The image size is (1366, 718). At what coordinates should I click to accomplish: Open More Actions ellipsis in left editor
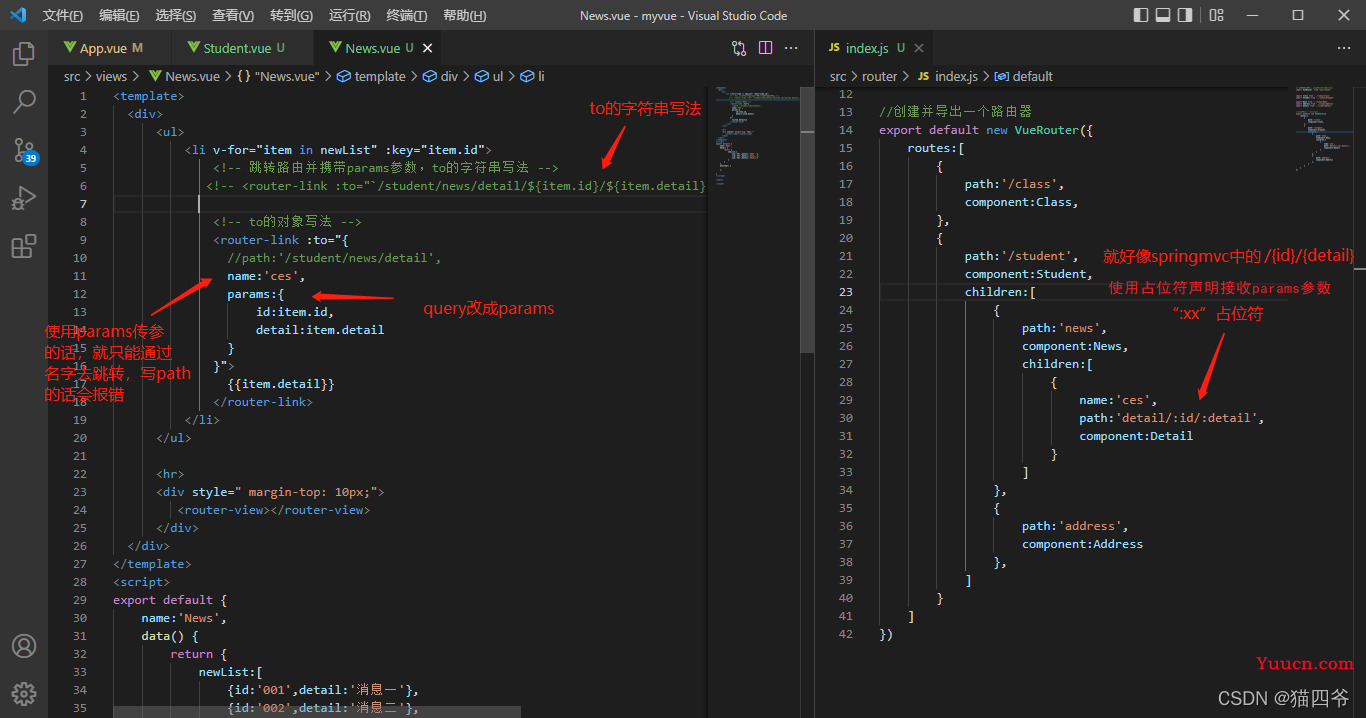[x=791, y=47]
